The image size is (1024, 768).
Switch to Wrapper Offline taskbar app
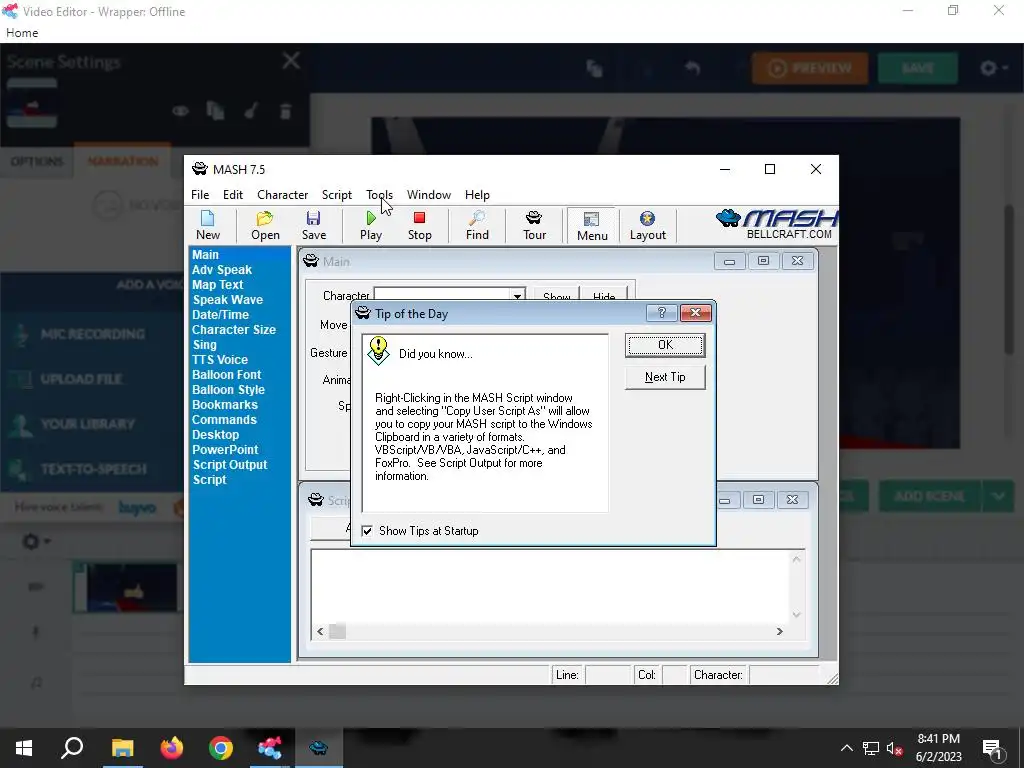click(269, 748)
